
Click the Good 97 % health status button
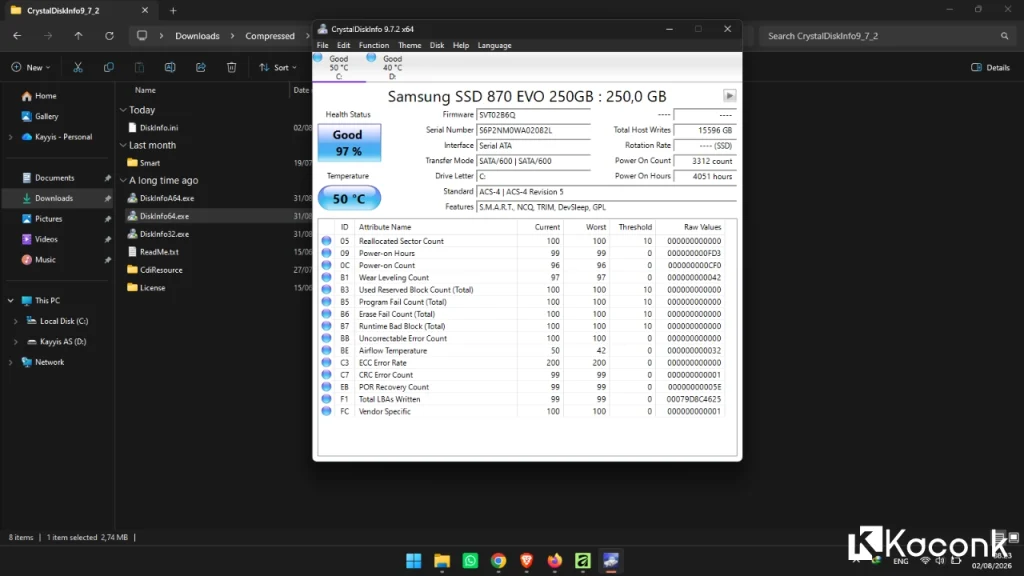(x=349, y=142)
